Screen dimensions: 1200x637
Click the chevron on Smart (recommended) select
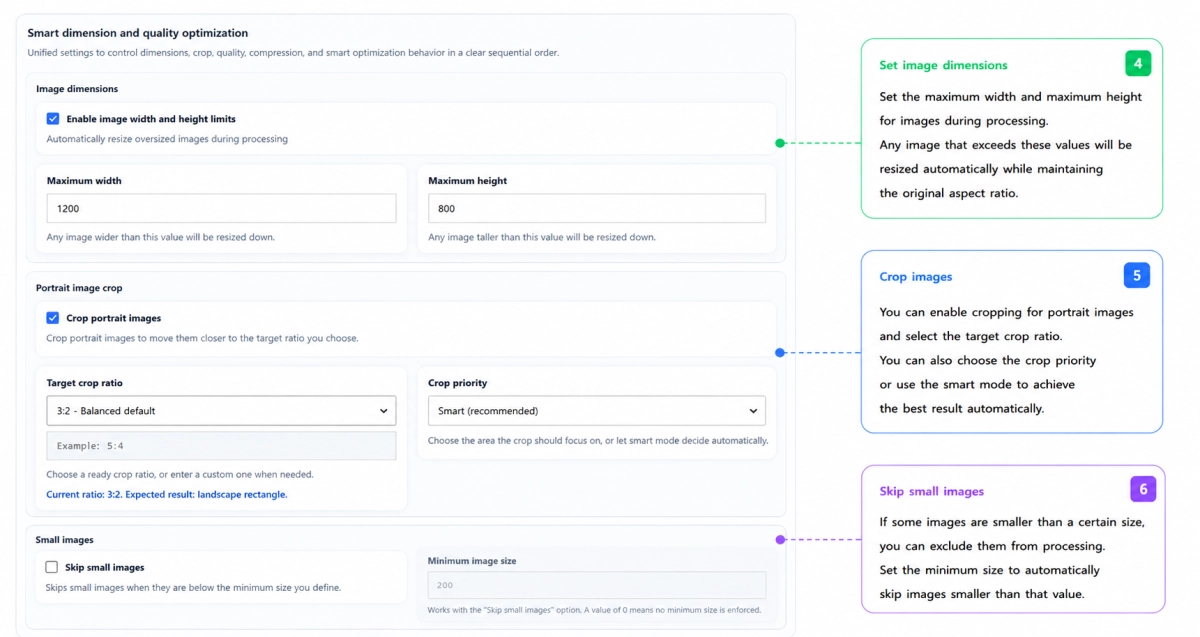[753, 411]
